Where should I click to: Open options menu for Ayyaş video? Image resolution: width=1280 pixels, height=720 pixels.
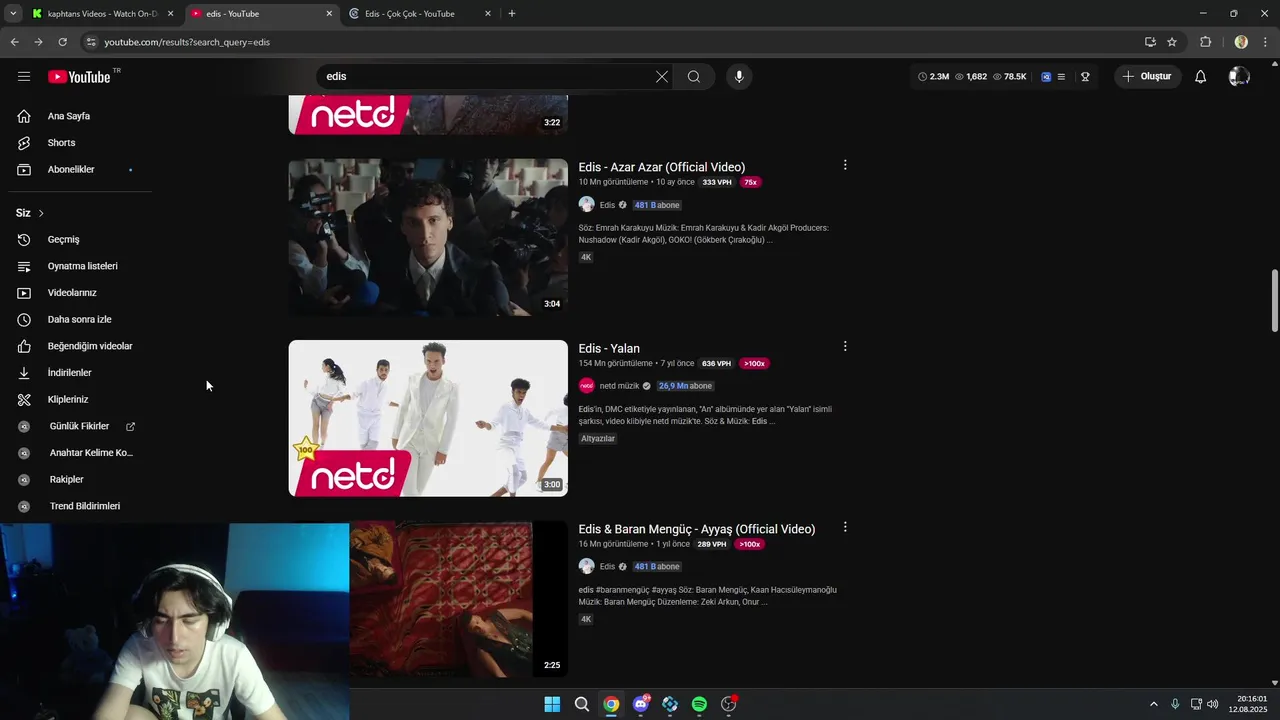click(x=845, y=527)
